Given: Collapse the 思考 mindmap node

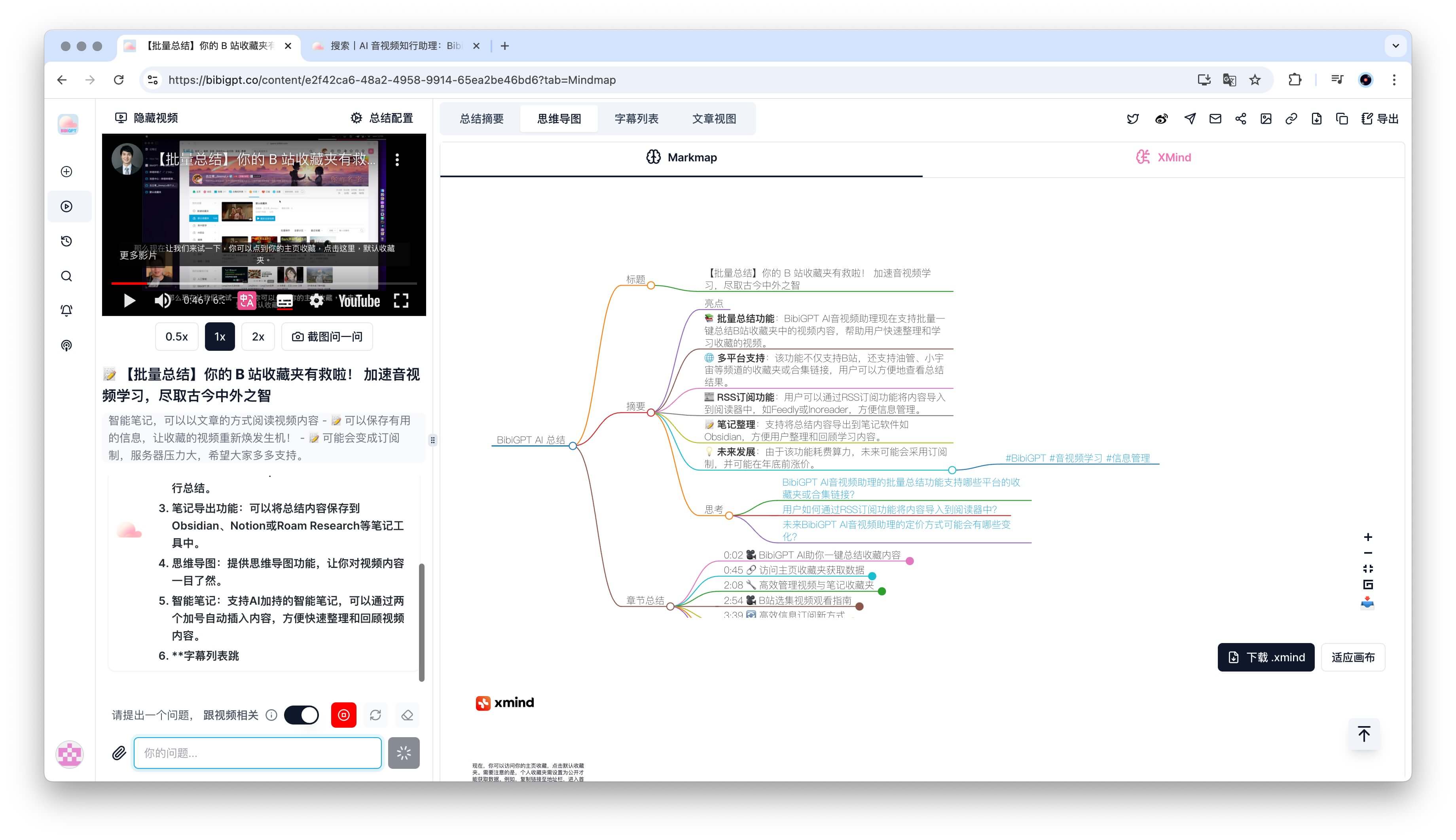Looking at the screenshot, I should pos(729,515).
